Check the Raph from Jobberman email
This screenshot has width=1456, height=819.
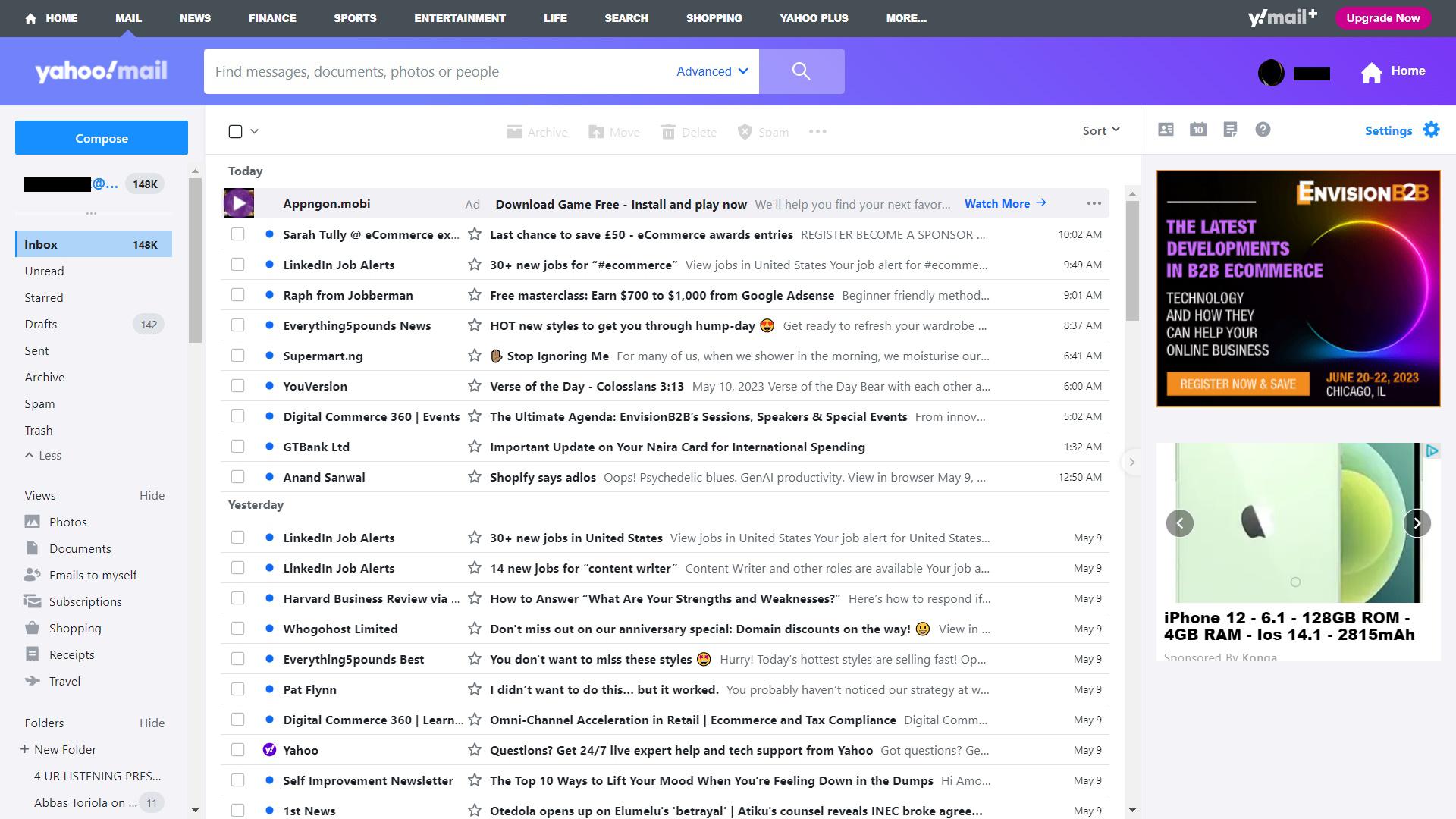coord(238,295)
